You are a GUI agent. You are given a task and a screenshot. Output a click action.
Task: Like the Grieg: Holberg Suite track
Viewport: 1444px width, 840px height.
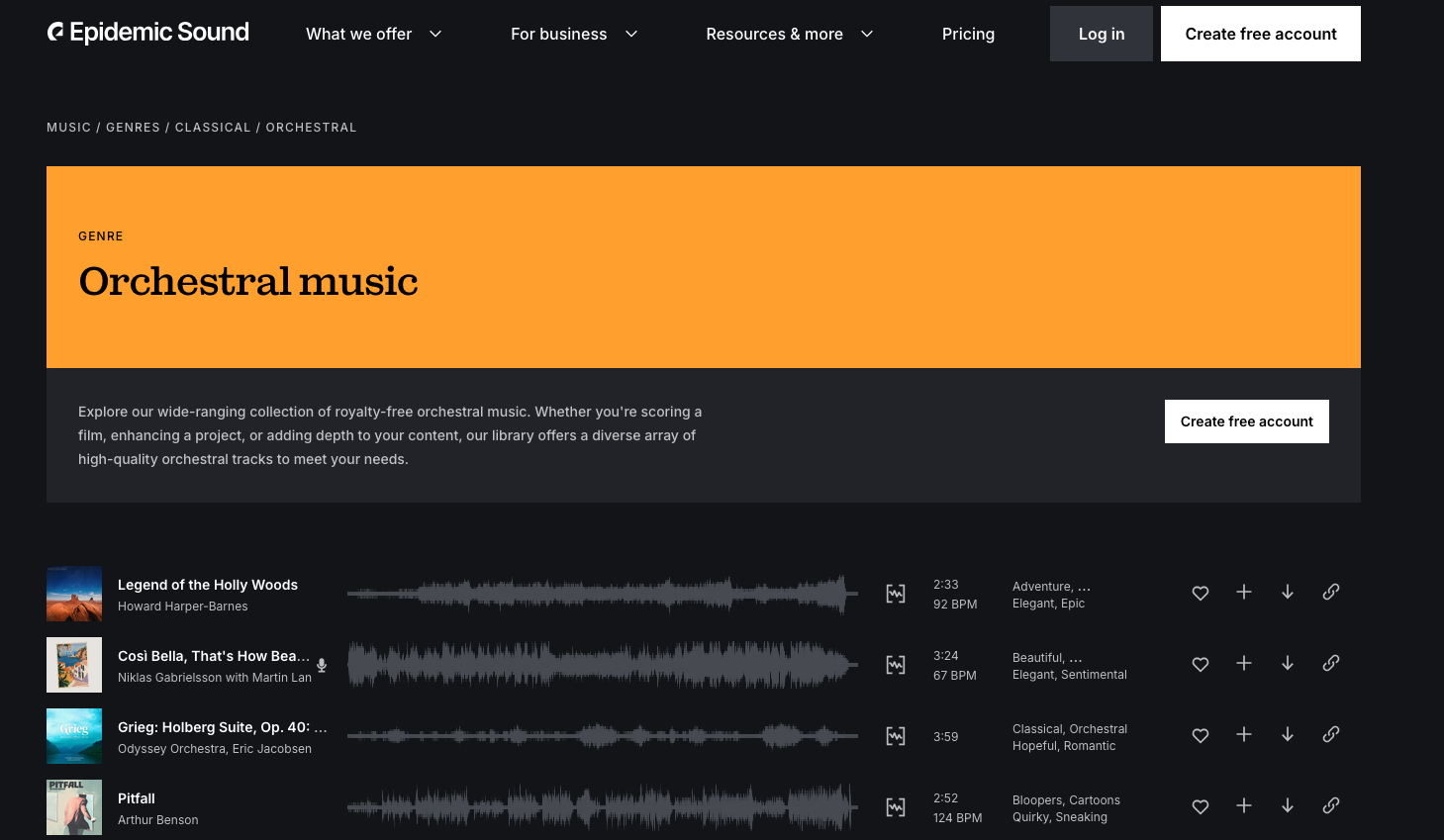click(x=1201, y=735)
